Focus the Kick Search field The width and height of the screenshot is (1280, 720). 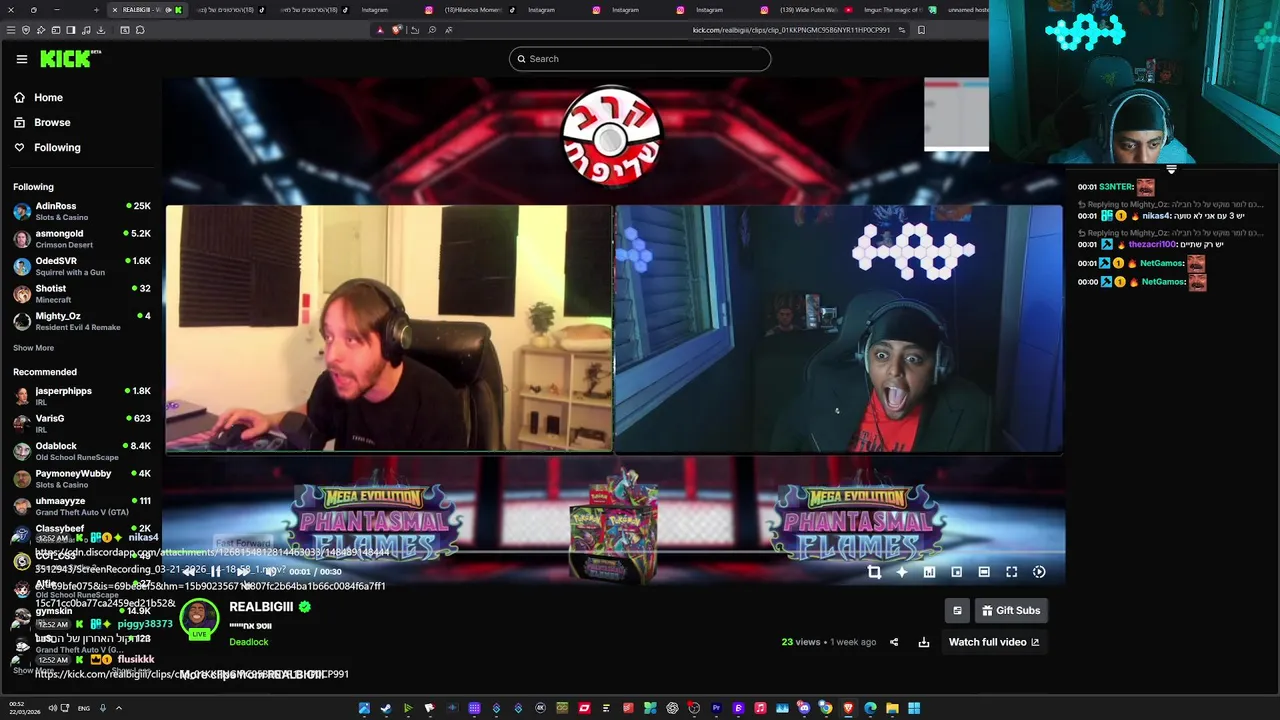[x=640, y=59]
